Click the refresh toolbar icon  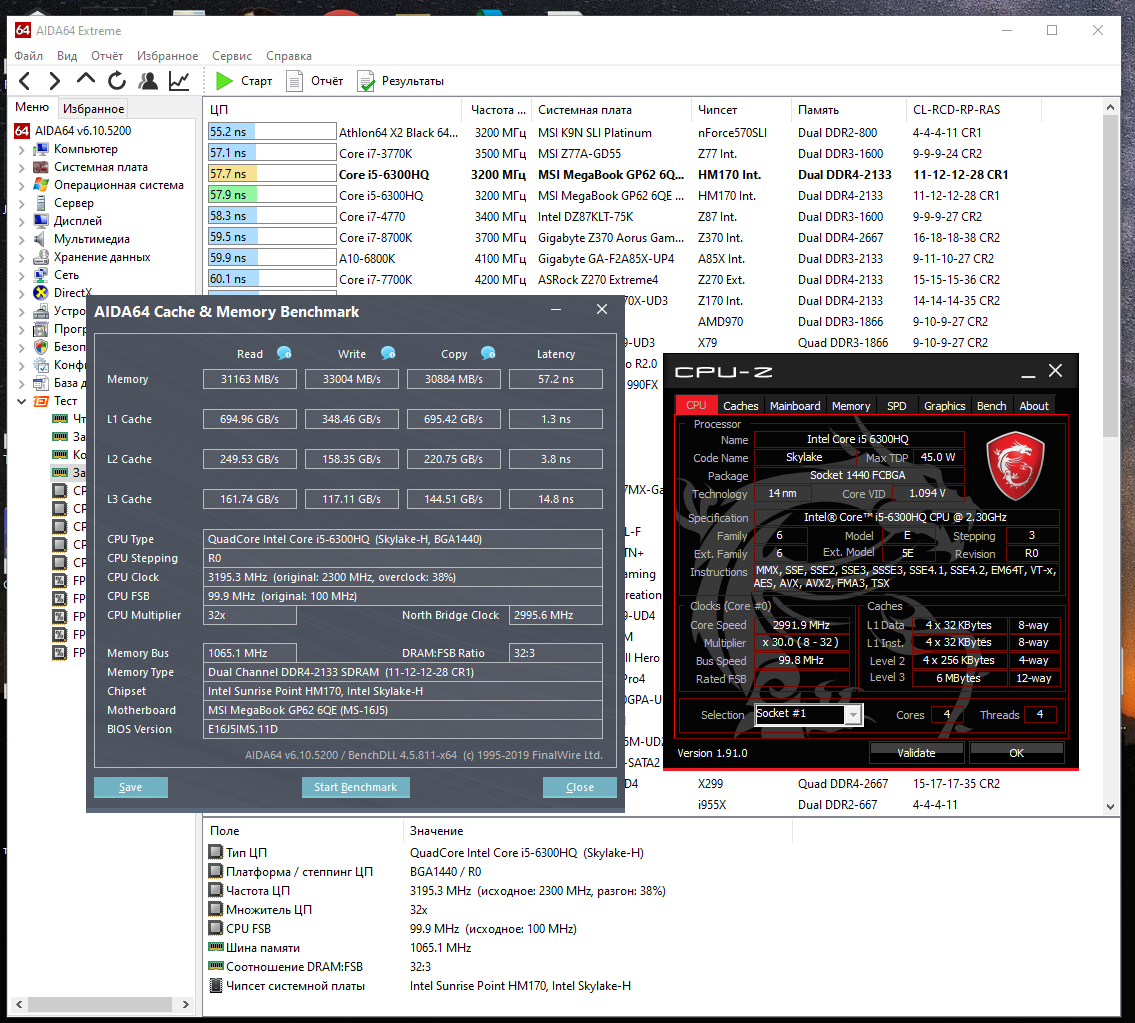(x=117, y=81)
